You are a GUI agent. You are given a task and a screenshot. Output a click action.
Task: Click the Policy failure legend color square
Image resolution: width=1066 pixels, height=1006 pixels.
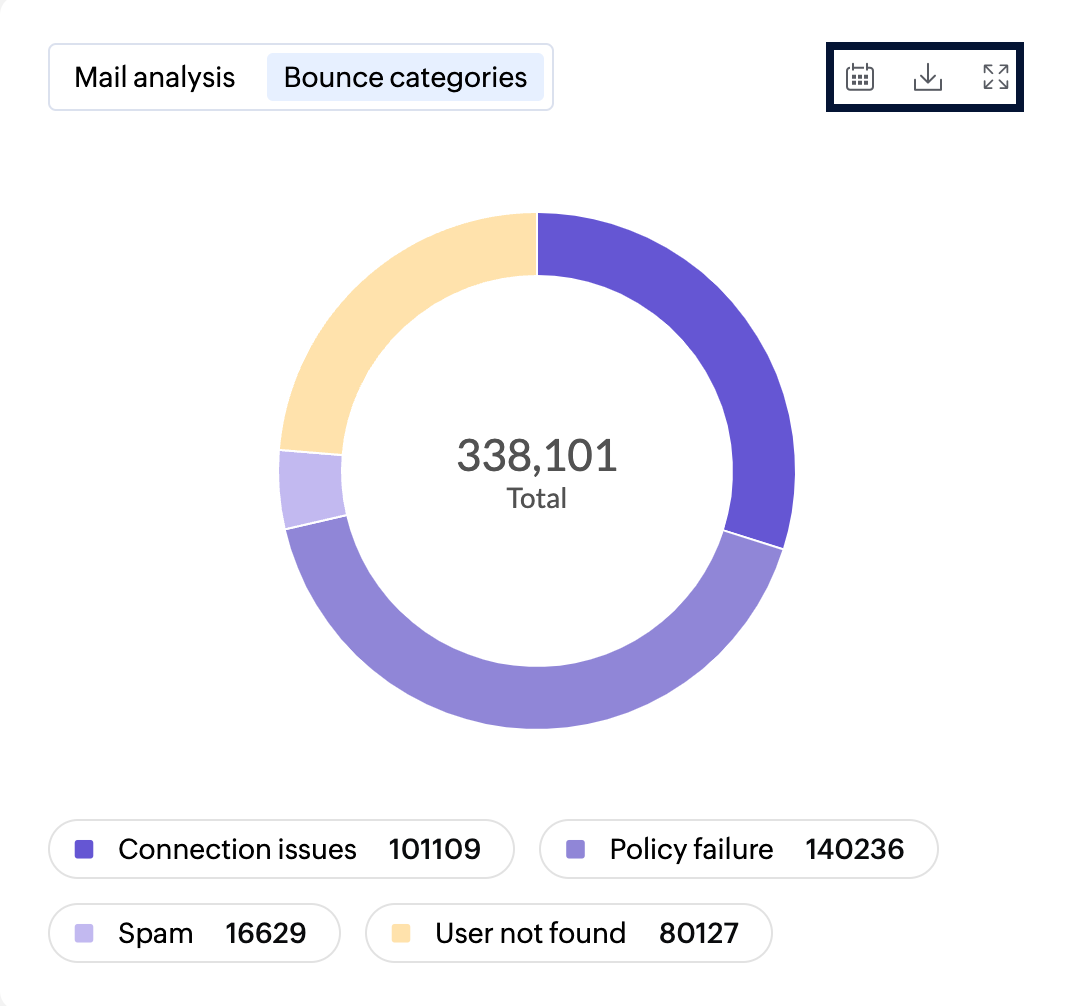tap(576, 849)
